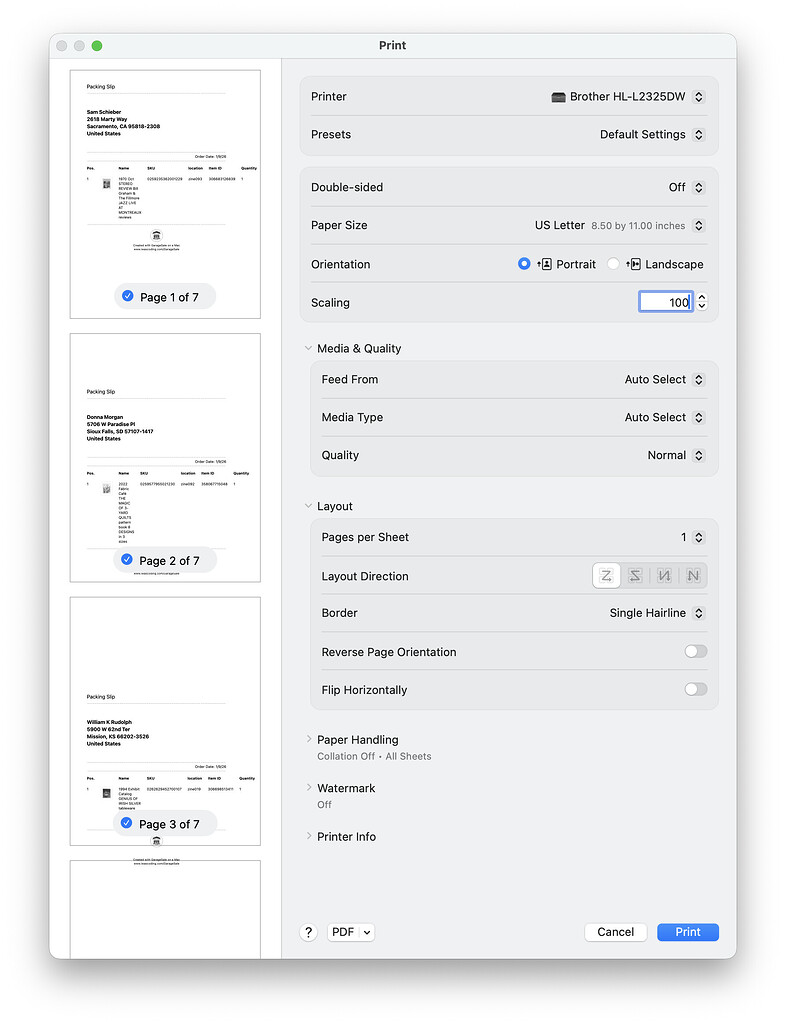
Task: Select the first Z-pattern layout direction icon
Action: pyautogui.click(x=606, y=576)
